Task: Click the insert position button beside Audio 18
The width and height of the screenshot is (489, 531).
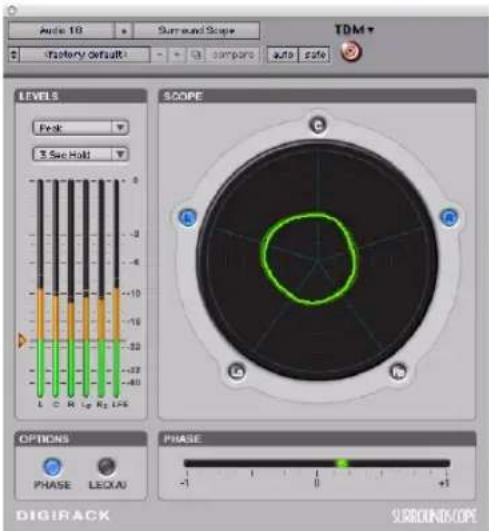Action: [124, 30]
